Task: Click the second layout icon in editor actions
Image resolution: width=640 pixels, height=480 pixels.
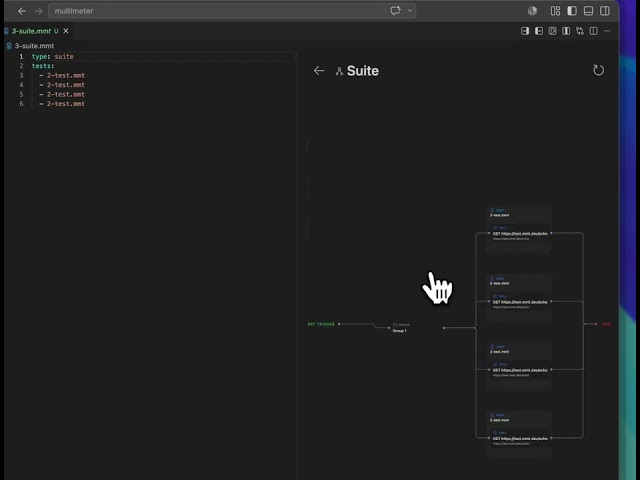Action: (539, 31)
